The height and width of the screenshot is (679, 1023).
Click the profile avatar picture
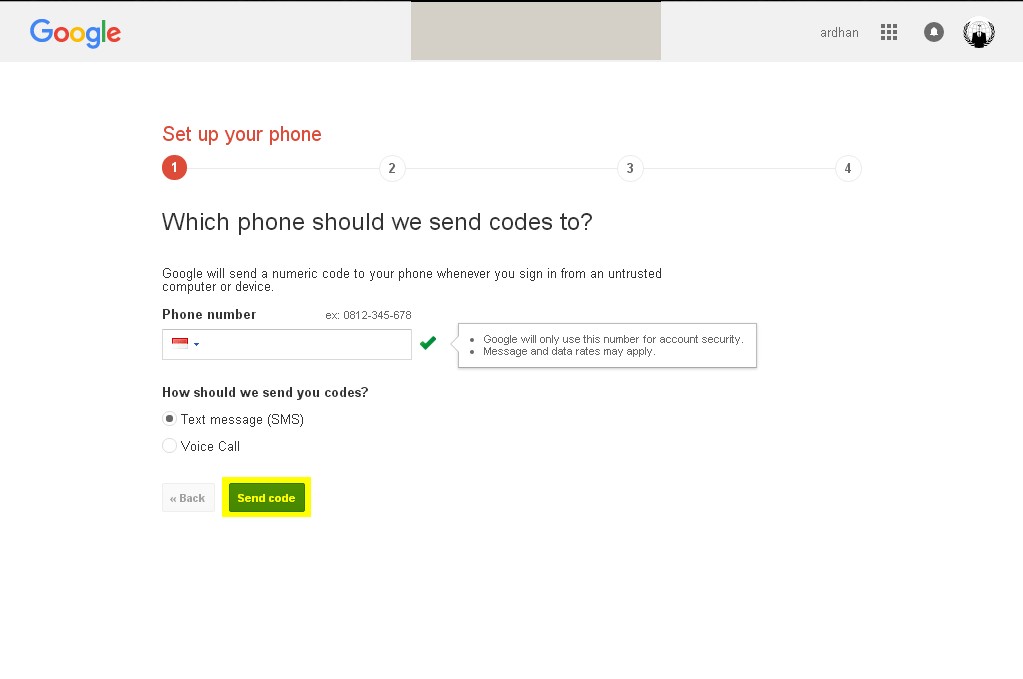tap(978, 32)
